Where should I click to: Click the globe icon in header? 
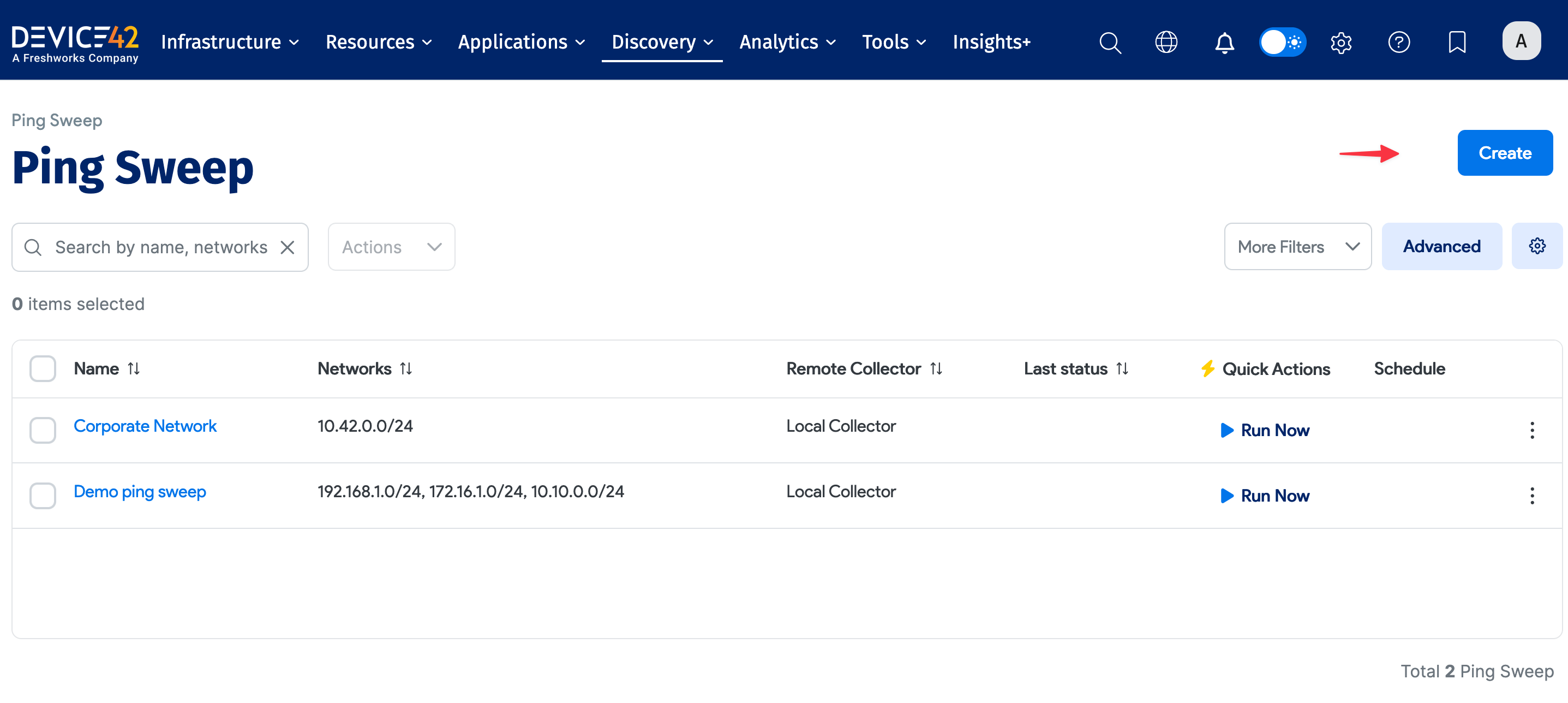(1166, 43)
